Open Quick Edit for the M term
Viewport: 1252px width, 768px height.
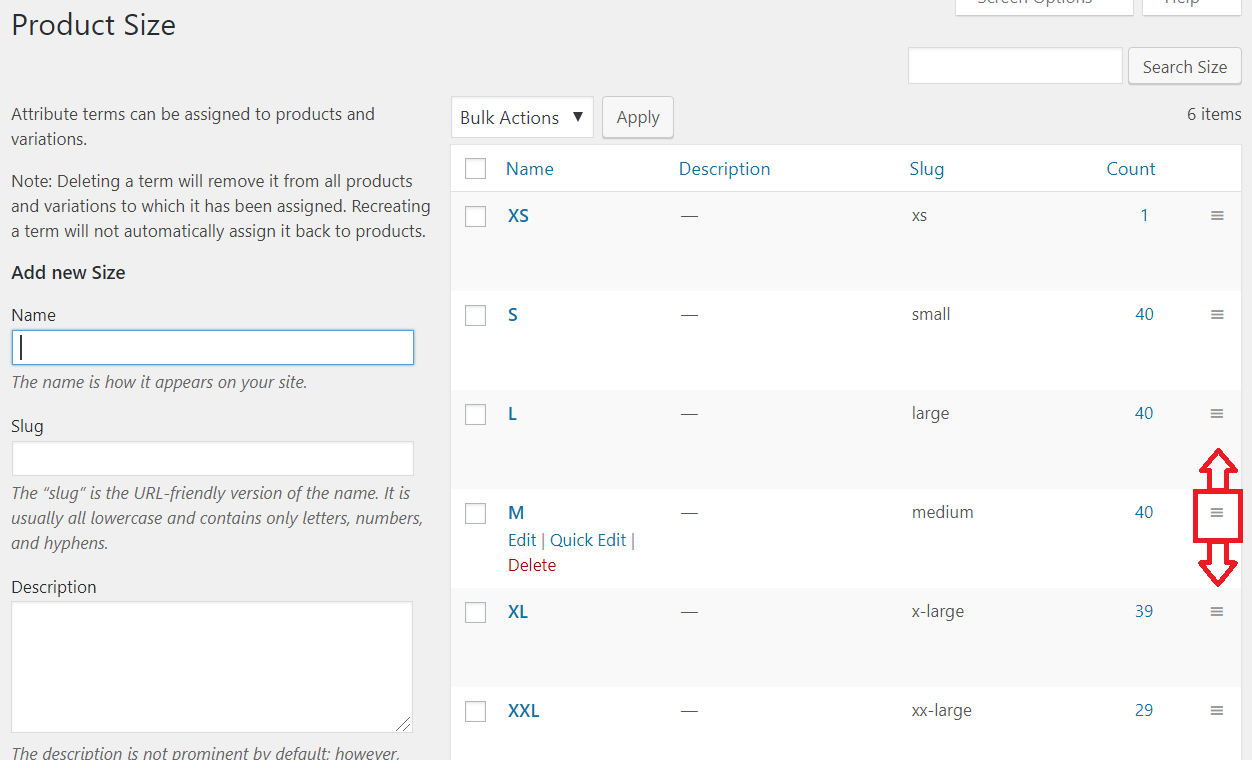(588, 540)
